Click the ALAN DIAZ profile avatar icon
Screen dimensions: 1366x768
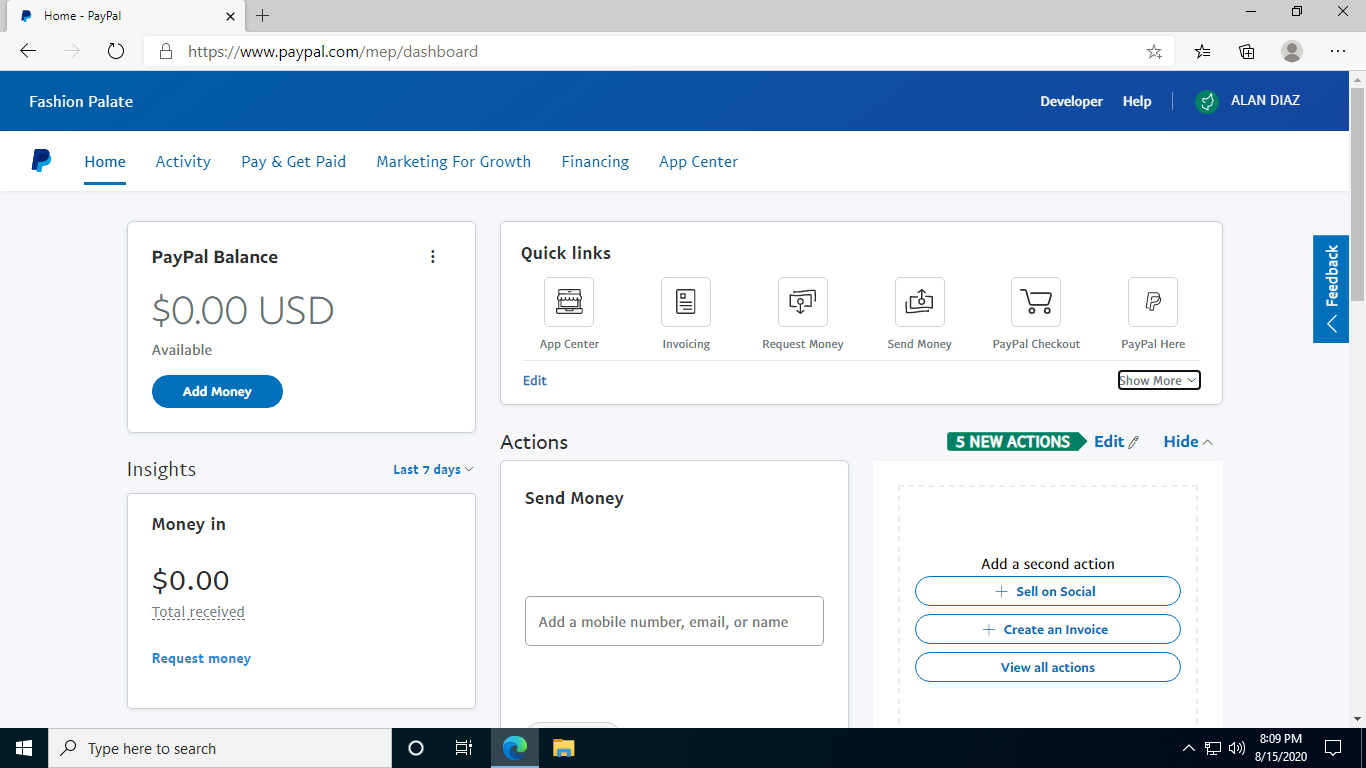click(x=1207, y=101)
